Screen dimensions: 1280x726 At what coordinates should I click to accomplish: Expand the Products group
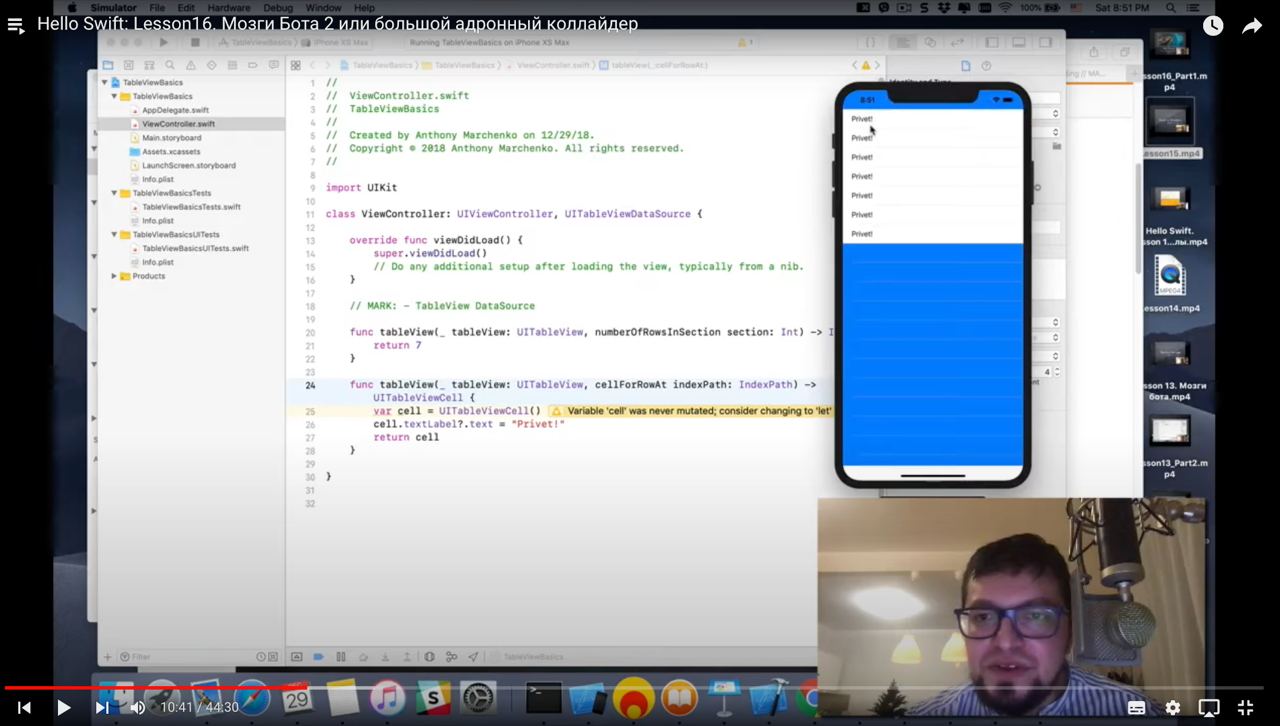[x=114, y=276]
